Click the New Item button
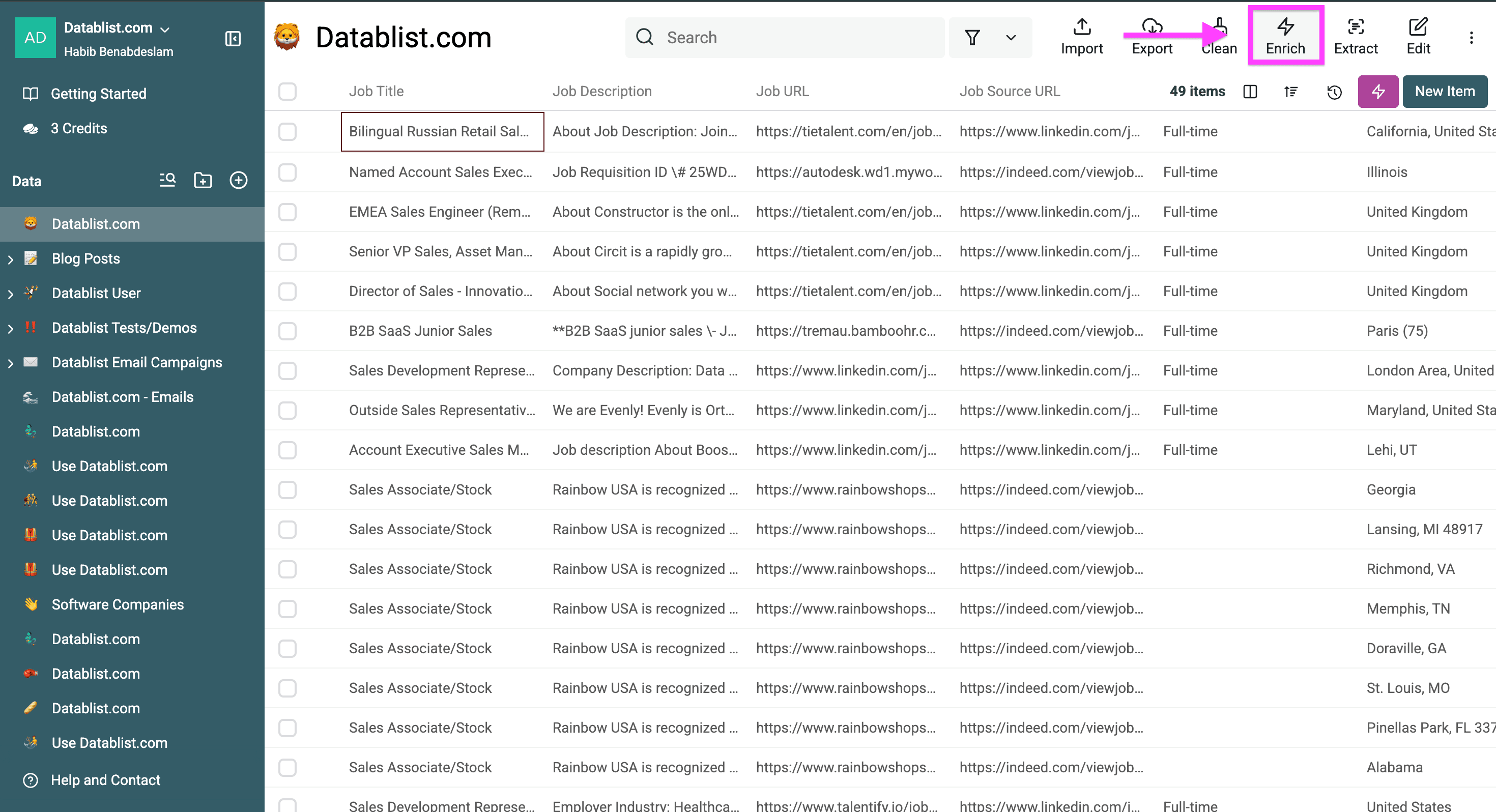1496x812 pixels. (x=1445, y=91)
